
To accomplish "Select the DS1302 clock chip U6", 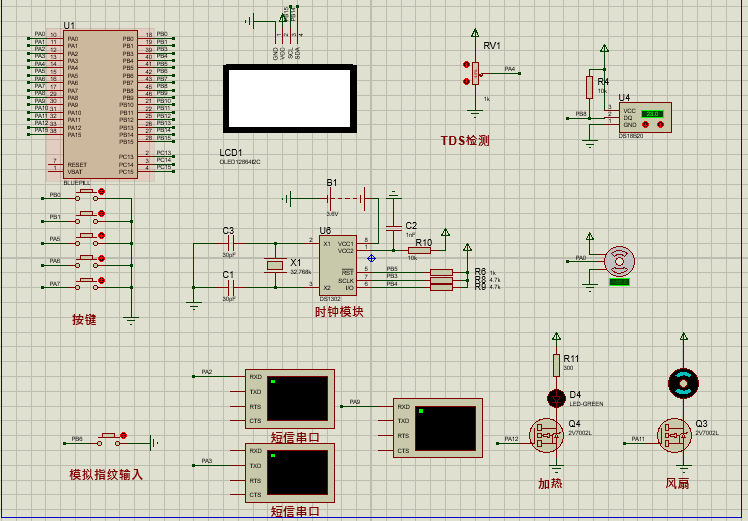I will tap(338, 265).
